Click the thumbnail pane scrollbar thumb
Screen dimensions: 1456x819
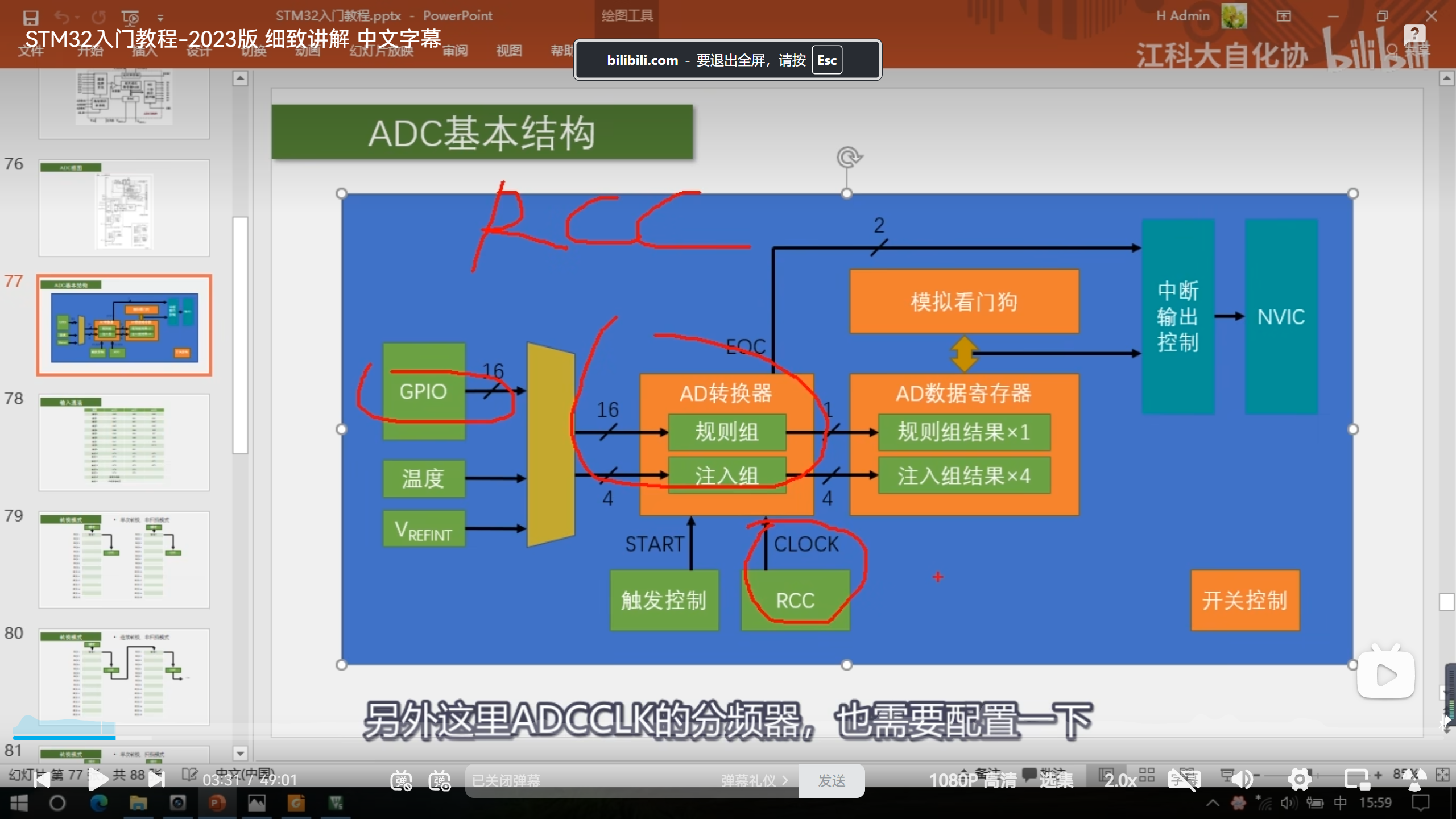[x=240, y=335]
